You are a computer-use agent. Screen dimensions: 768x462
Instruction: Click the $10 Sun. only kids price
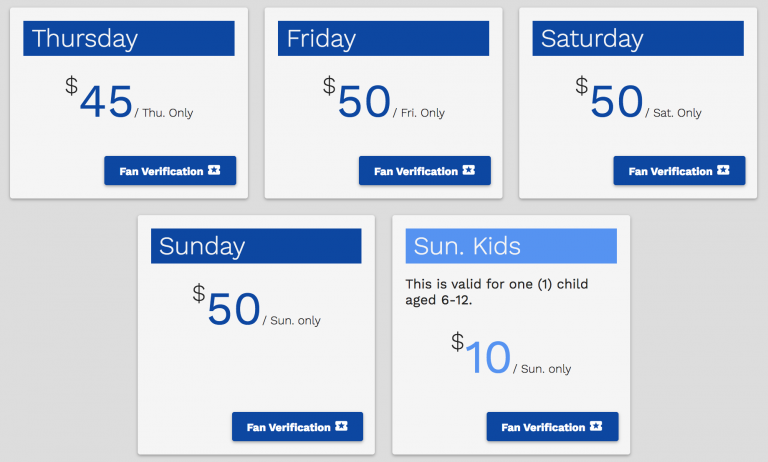coord(511,354)
